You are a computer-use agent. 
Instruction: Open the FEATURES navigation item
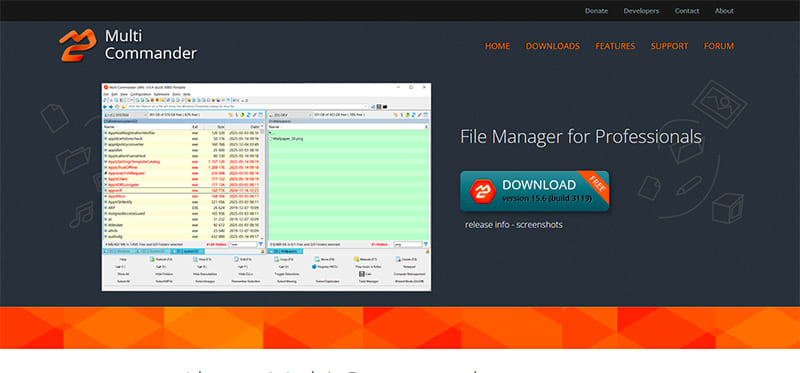click(x=615, y=46)
